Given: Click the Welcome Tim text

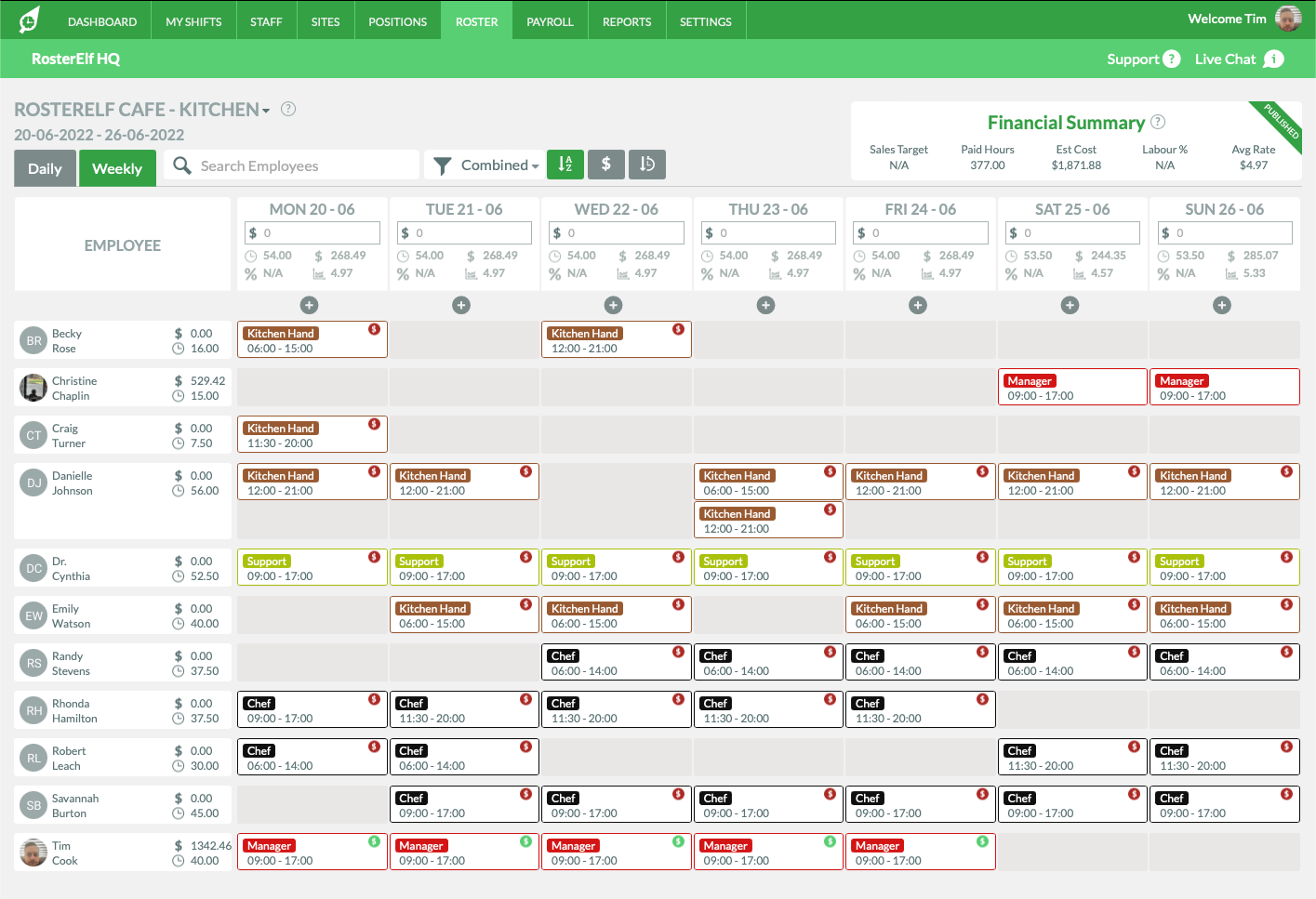Looking at the screenshot, I should [1227, 19].
